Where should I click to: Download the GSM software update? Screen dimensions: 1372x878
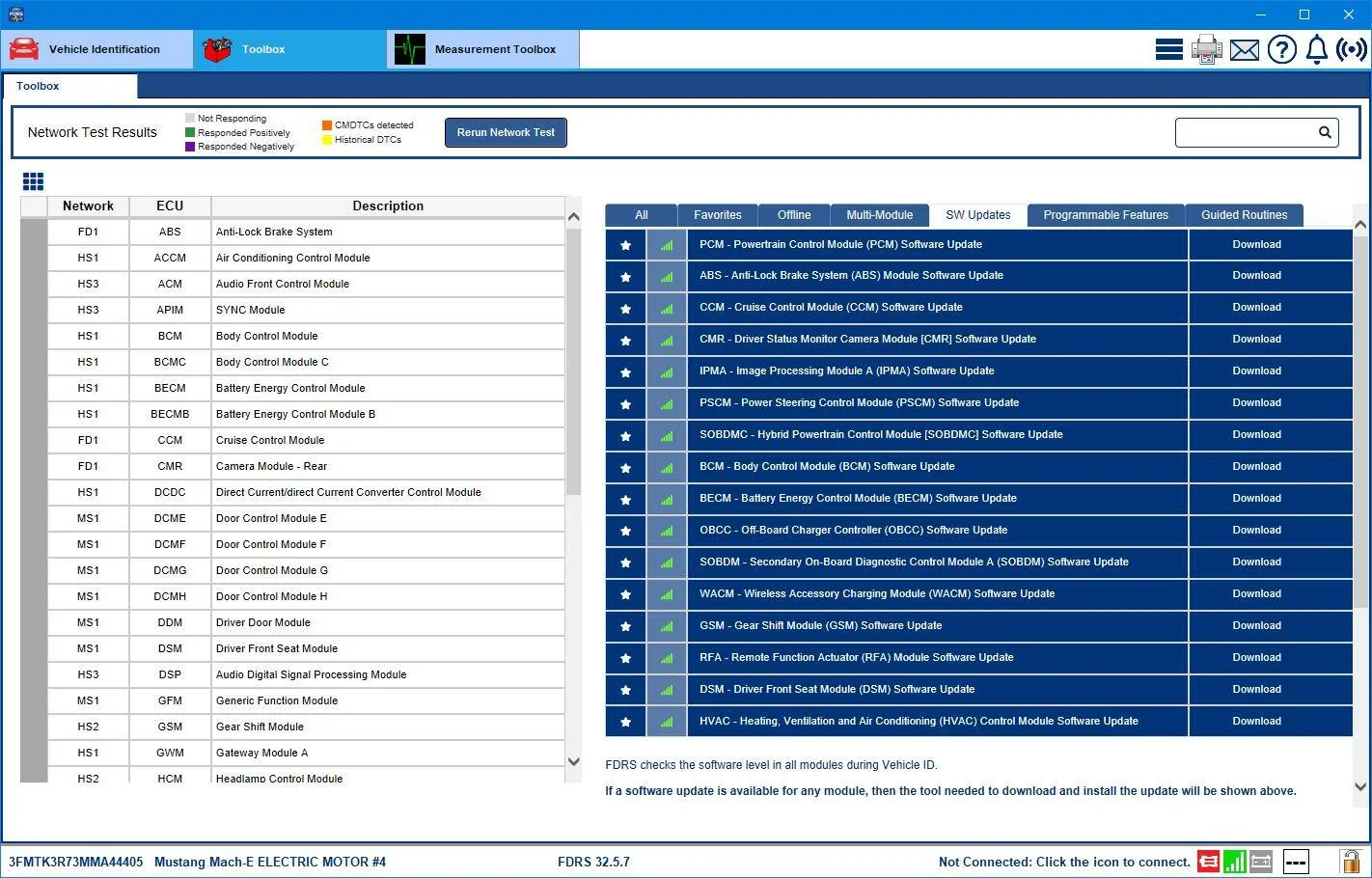[1256, 626]
